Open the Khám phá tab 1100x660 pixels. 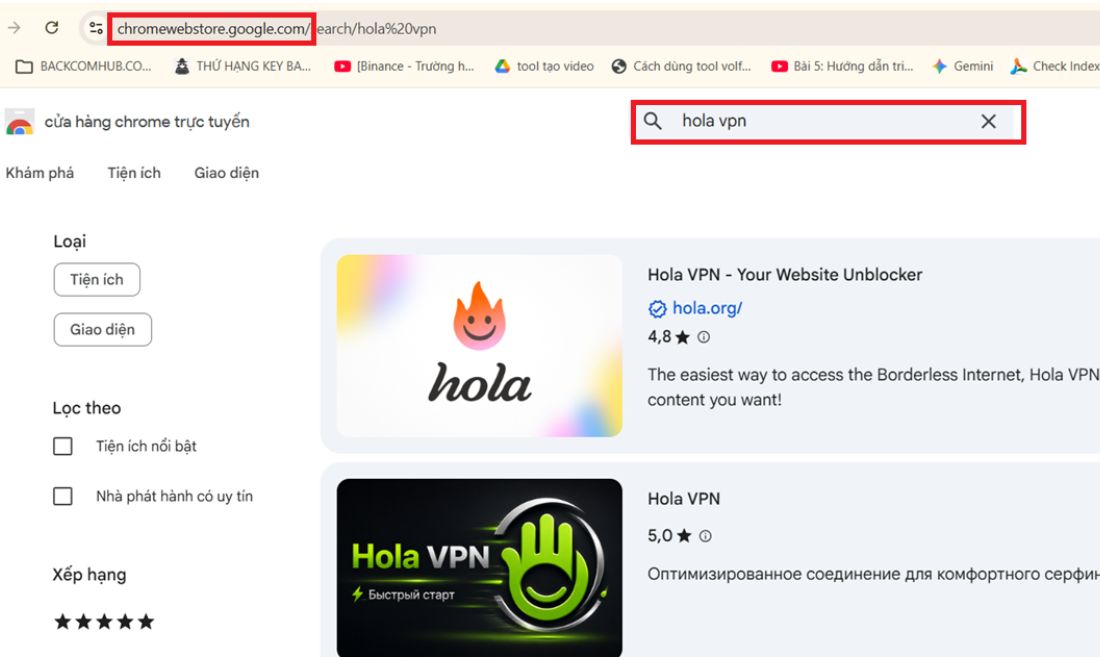pyautogui.click(x=40, y=173)
